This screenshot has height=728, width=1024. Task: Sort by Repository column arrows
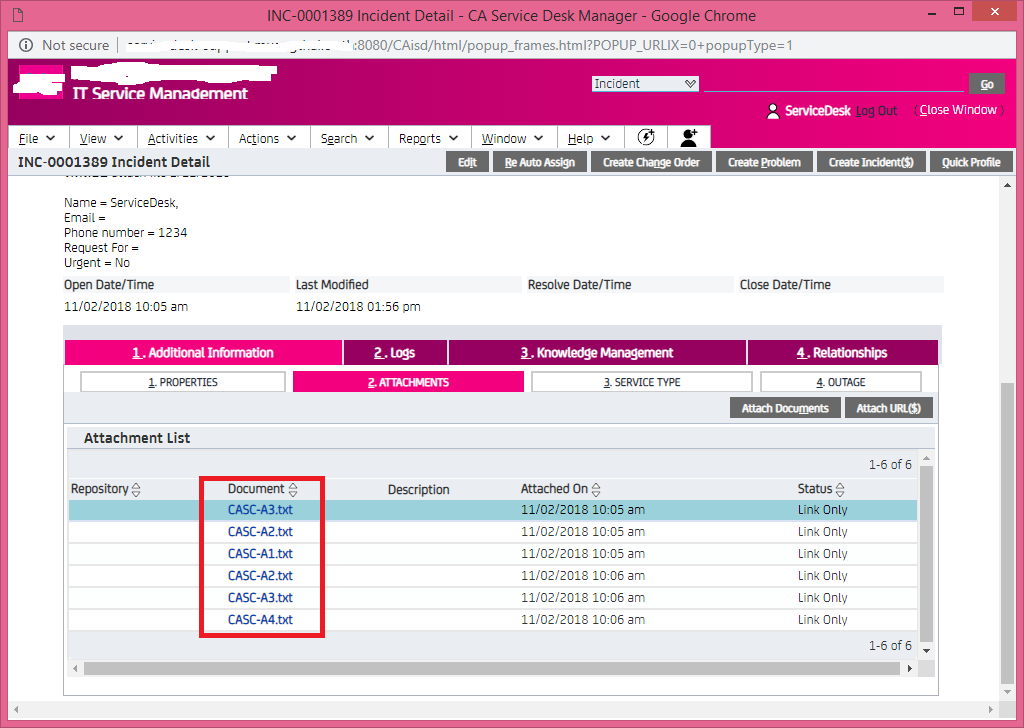136,489
